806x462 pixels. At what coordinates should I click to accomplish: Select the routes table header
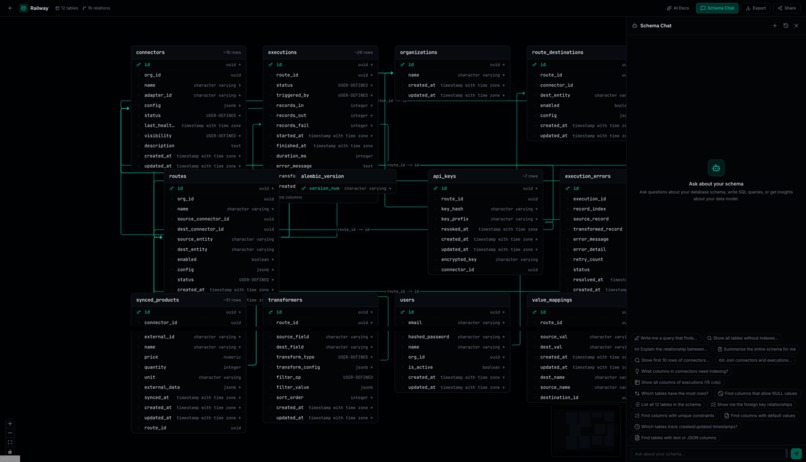(221, 176)
